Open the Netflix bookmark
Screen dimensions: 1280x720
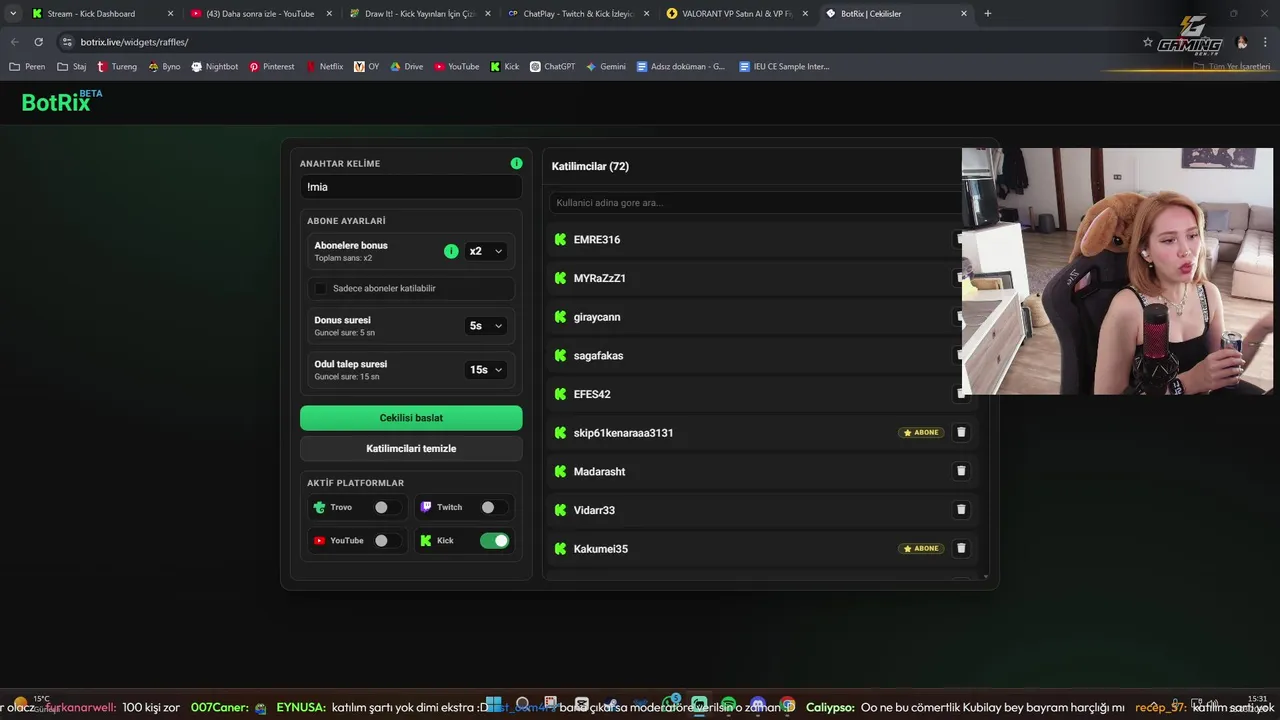coord(324,67)
